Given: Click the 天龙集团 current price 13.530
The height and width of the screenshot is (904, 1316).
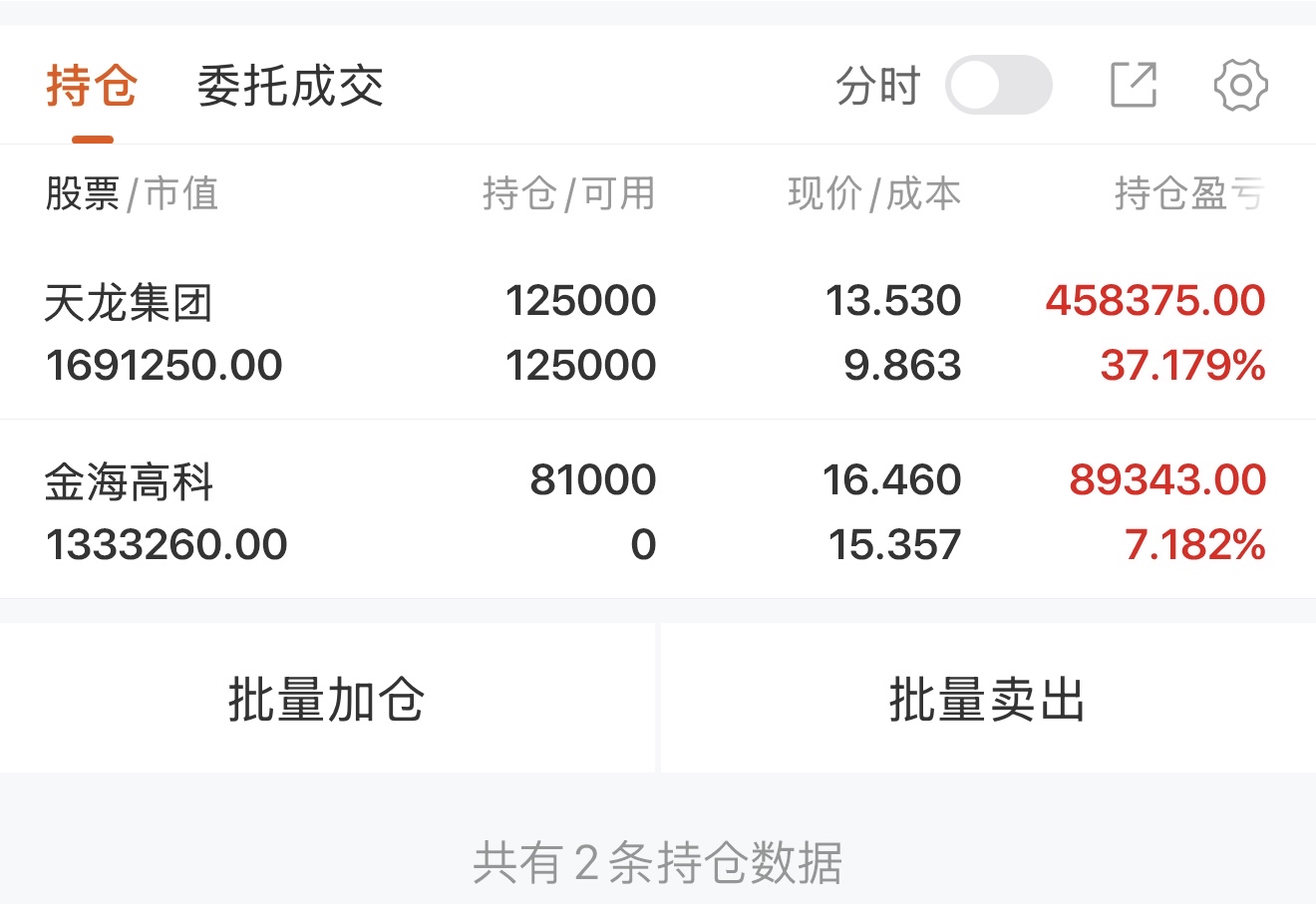Looking at the screenshot, I should pyautogui.click(x=892, y=301).
